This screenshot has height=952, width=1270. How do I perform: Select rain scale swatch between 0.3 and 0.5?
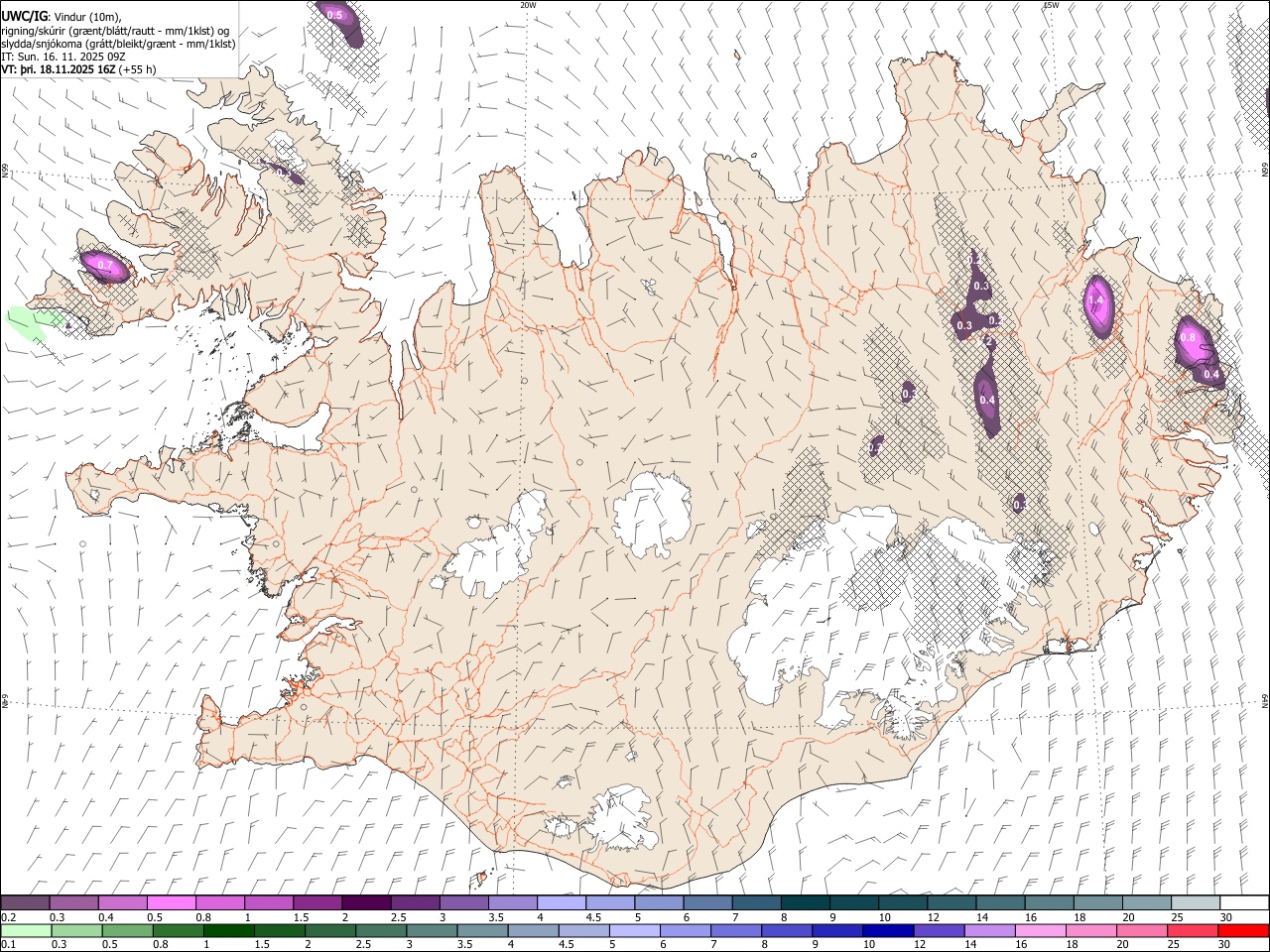(x=76, y=930)
